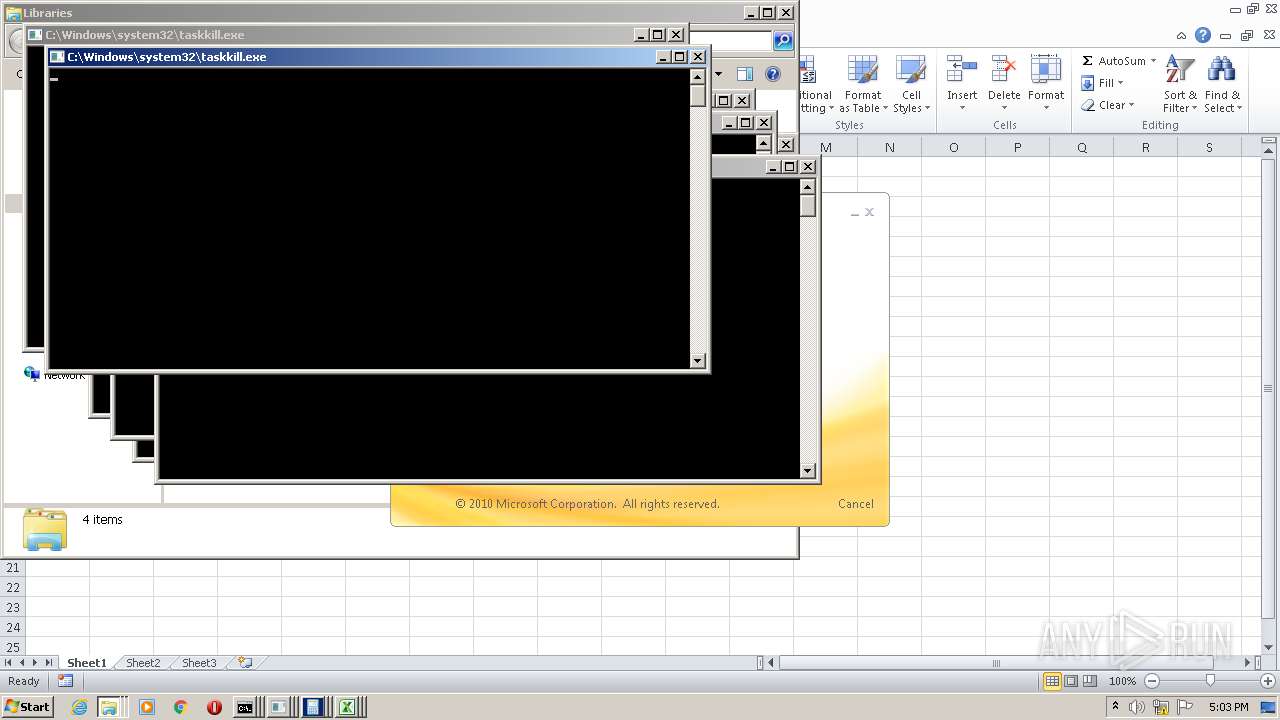Click the network tray icon

pos(1162,707)
